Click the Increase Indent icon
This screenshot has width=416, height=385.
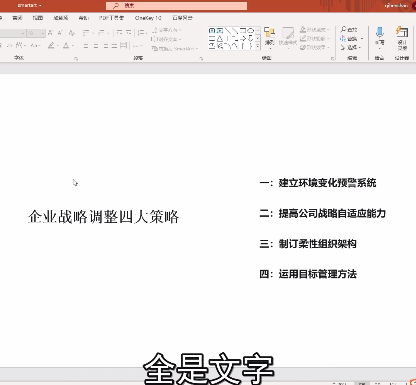129,33
